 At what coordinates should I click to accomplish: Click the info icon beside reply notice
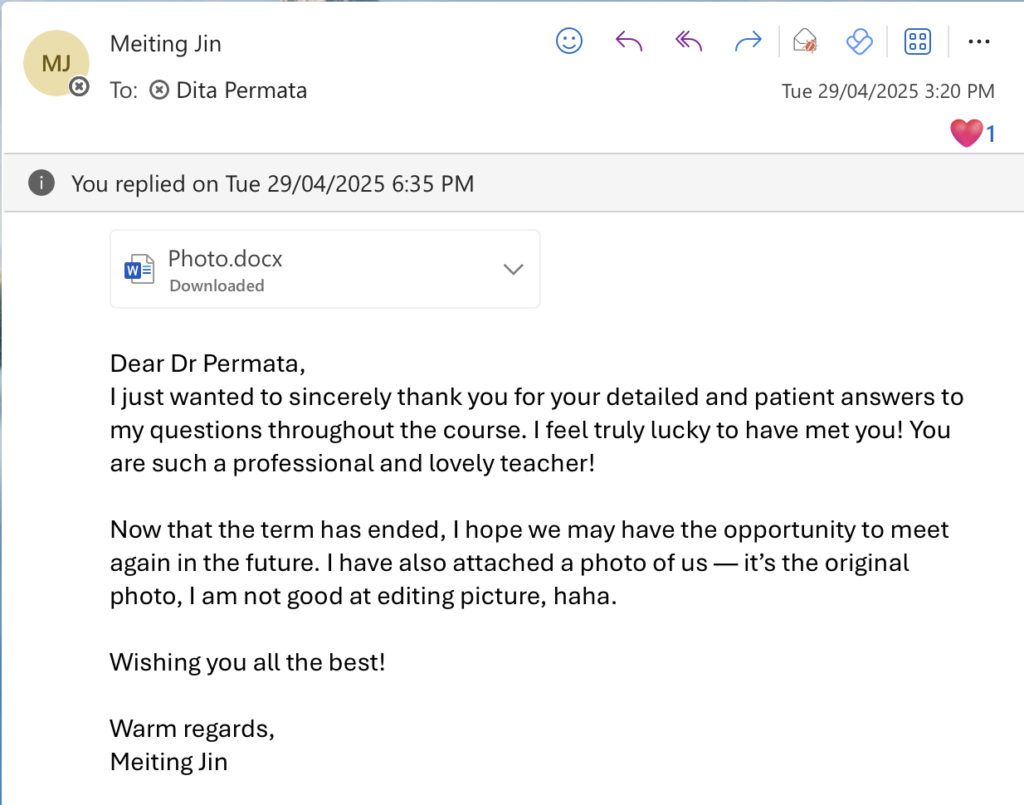tap(41, 183)
